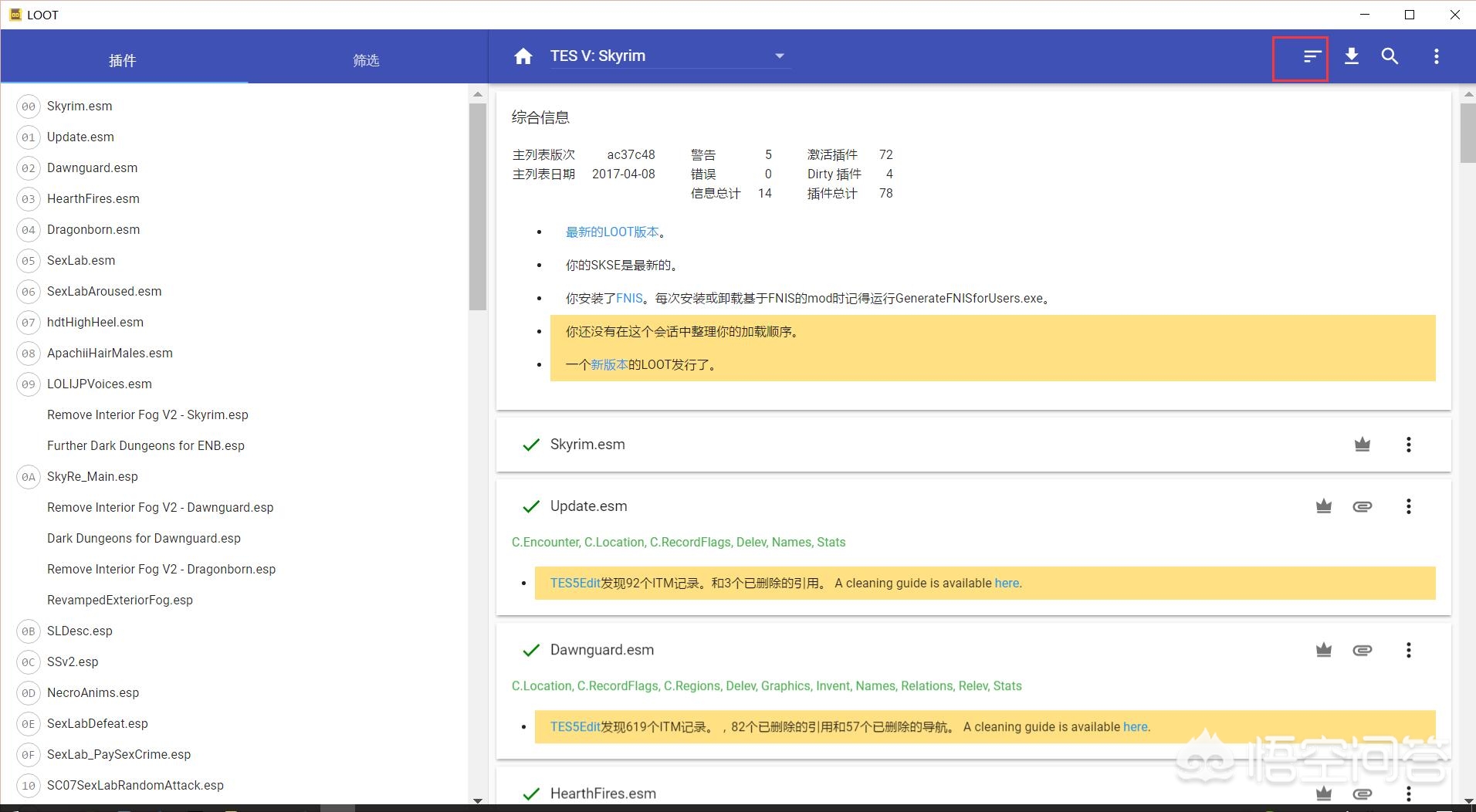Open the 最新的LOOT版本 link
Screen dimensions: 1476x812
point(612,232)
